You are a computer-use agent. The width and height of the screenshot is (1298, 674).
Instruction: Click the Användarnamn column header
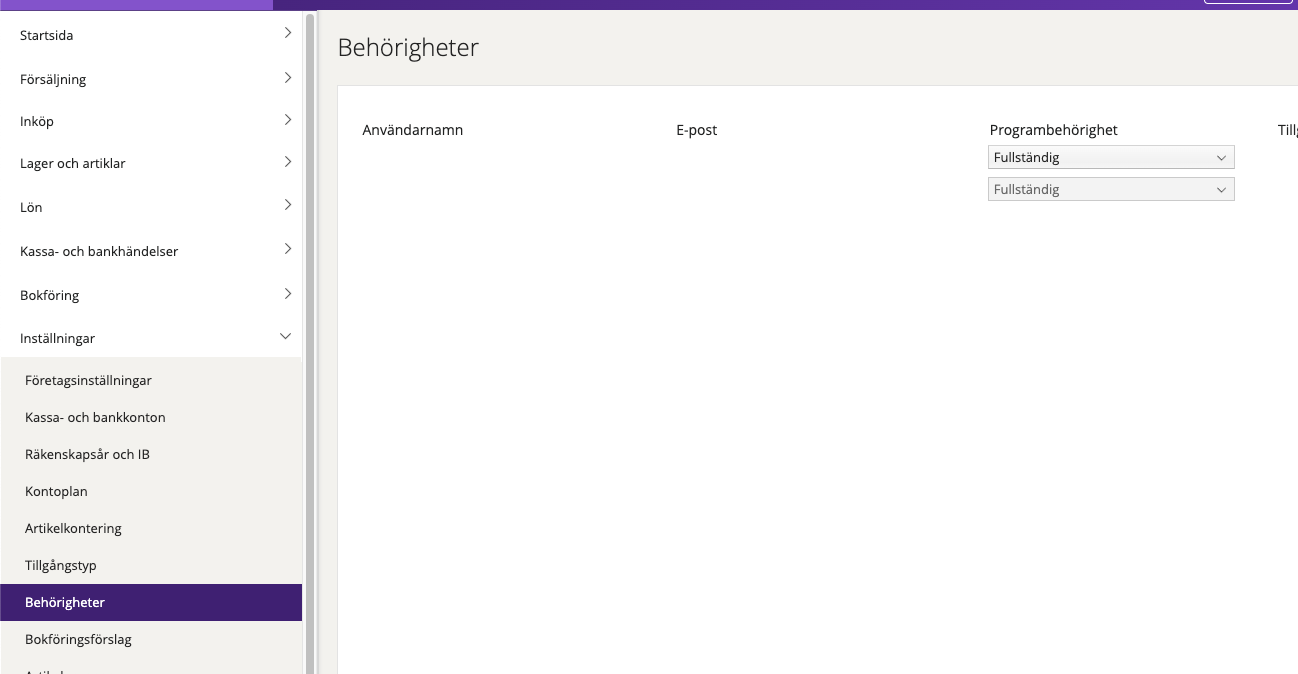pos(412,130)
